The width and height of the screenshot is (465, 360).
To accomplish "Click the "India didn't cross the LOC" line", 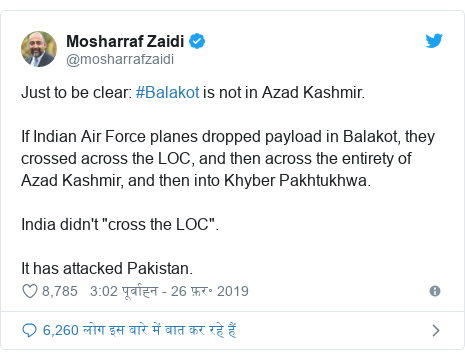I will (x=120, y=224).
